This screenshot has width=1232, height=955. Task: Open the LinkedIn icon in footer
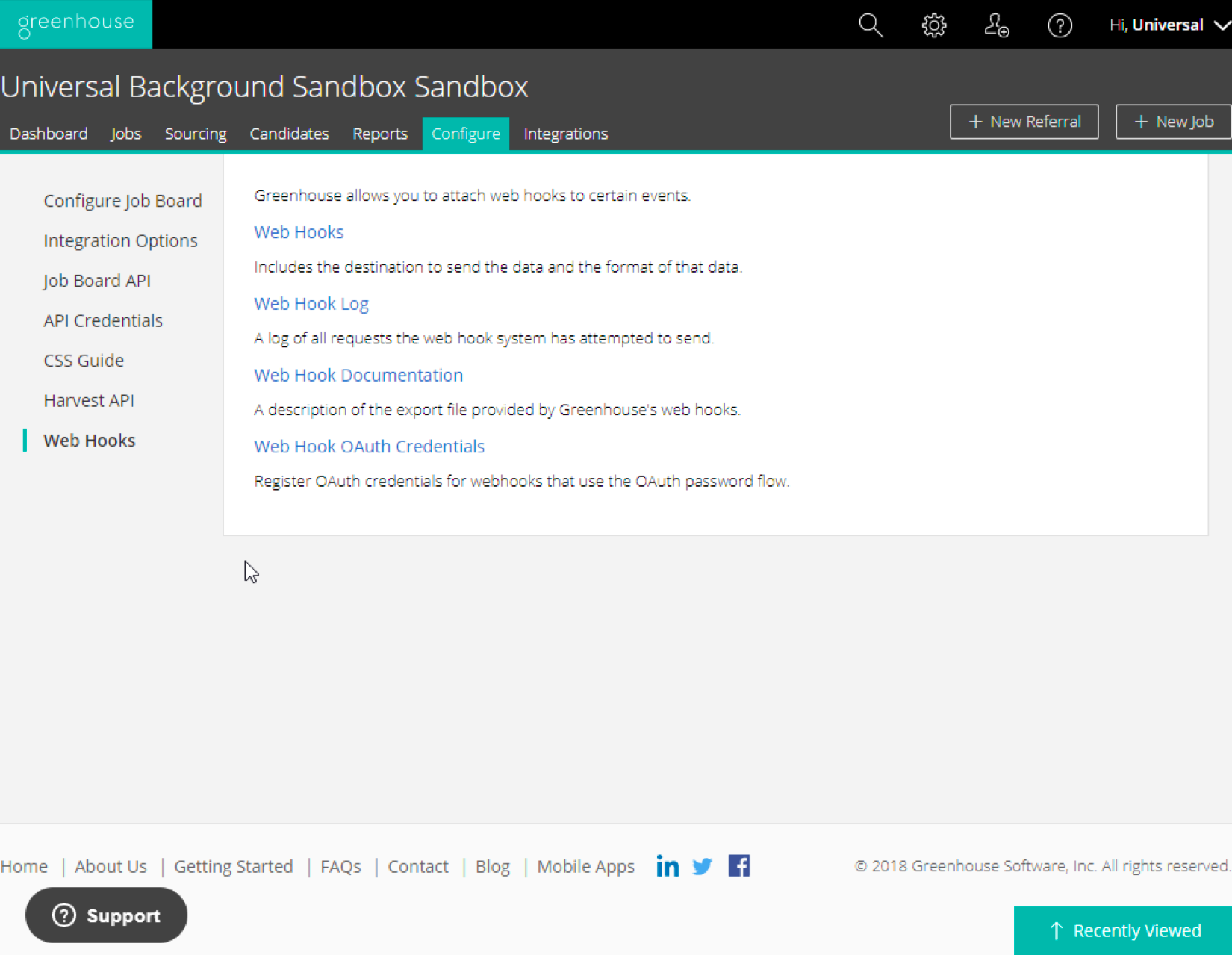point(668,866)
